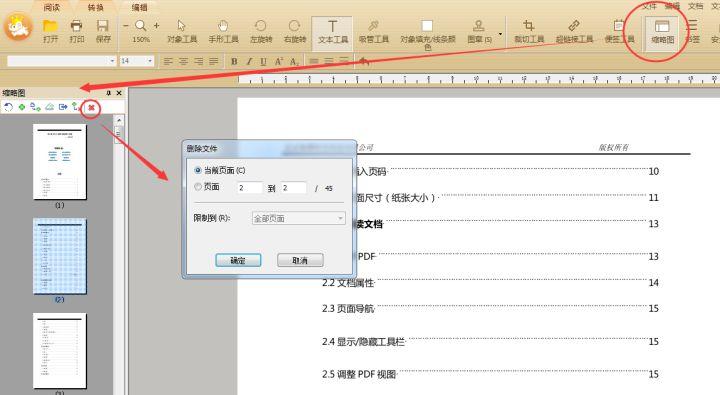Open the 编辑 menu at top right
The image size is (720, 395).
click(x=672, y=6)
